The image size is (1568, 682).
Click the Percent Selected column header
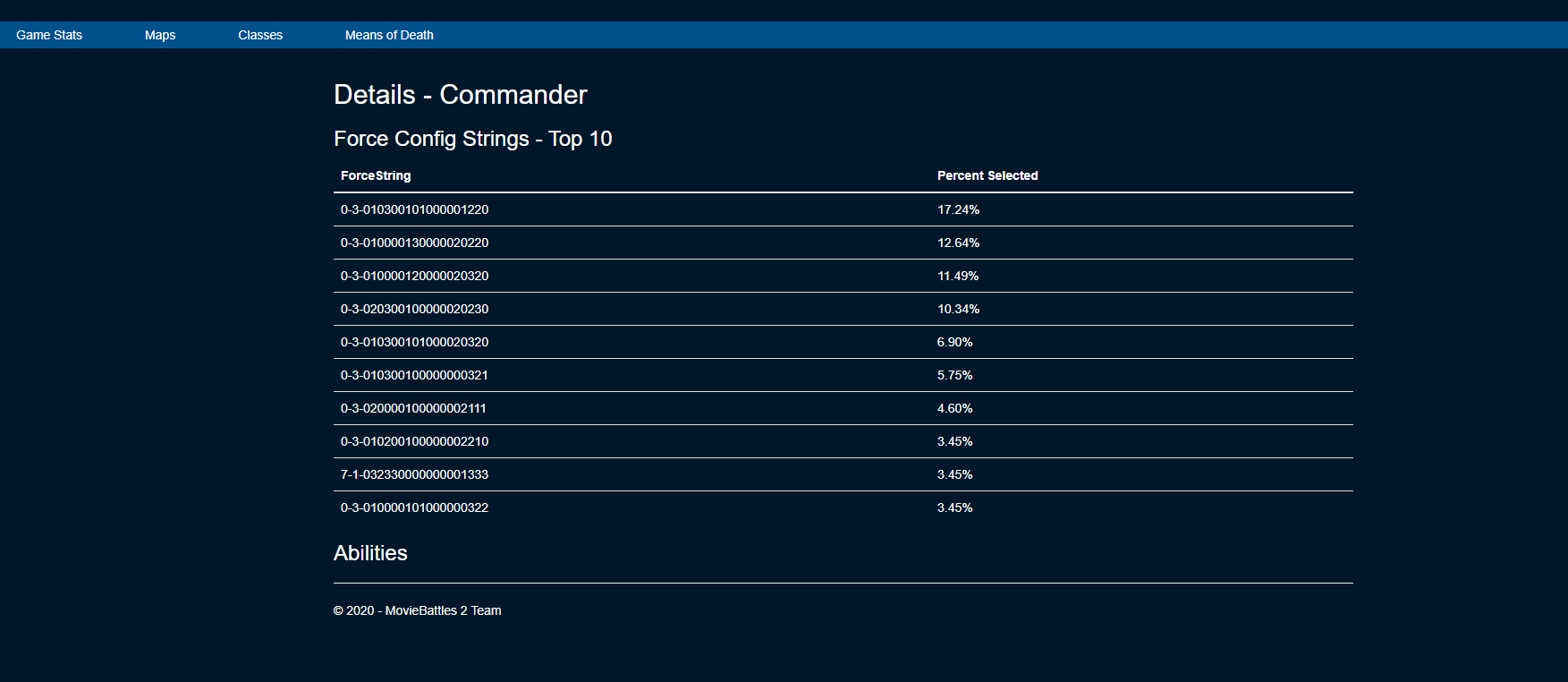(x=987, y=175)
